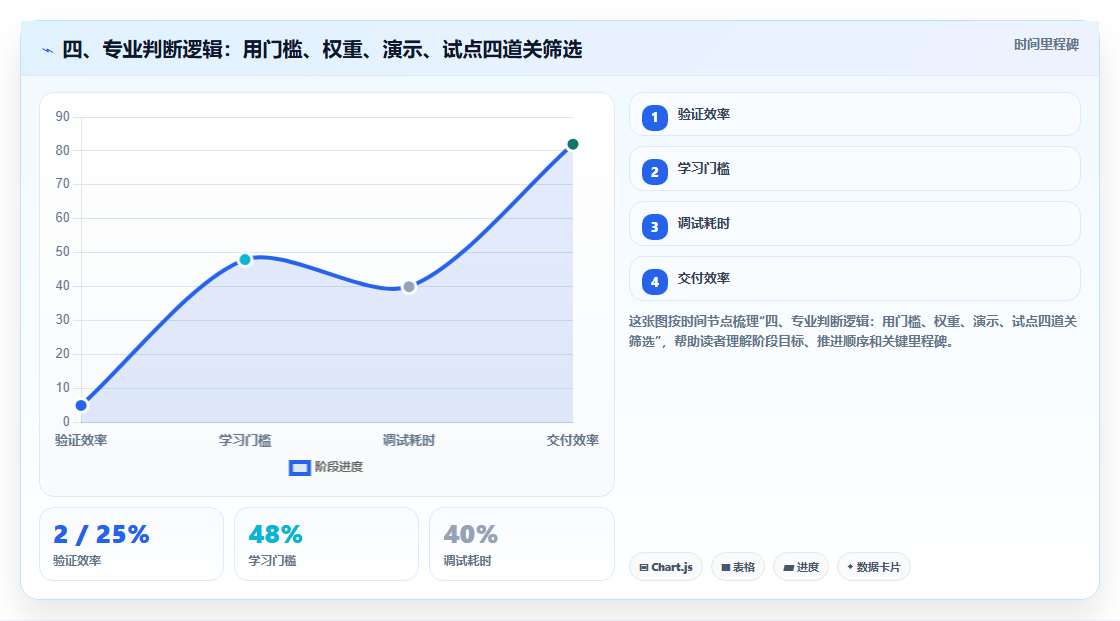Click the cyan 学习门槛 data point
This screenshot has height=621, width=1120.
click(245, 259)
